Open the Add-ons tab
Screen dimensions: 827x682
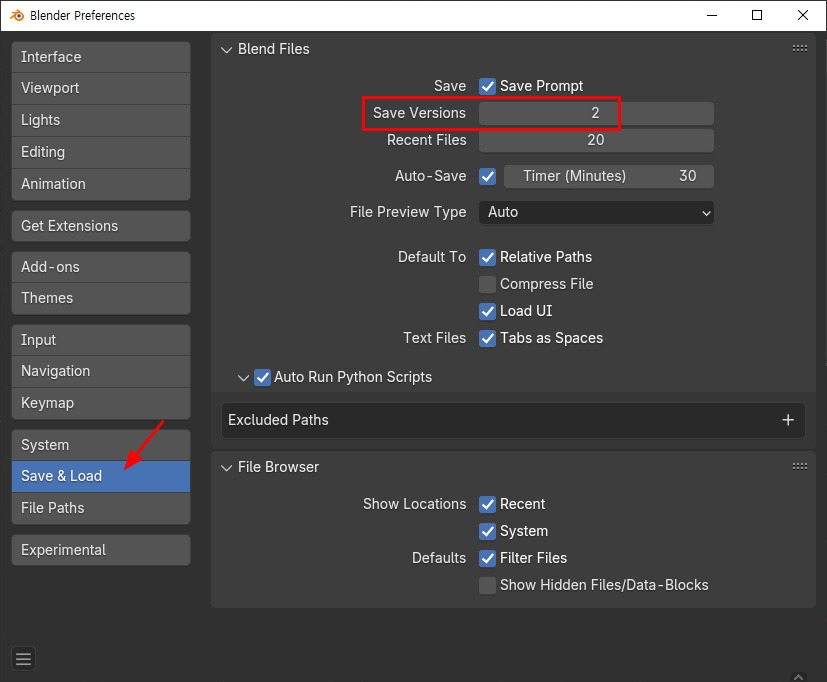click(101, 267)
